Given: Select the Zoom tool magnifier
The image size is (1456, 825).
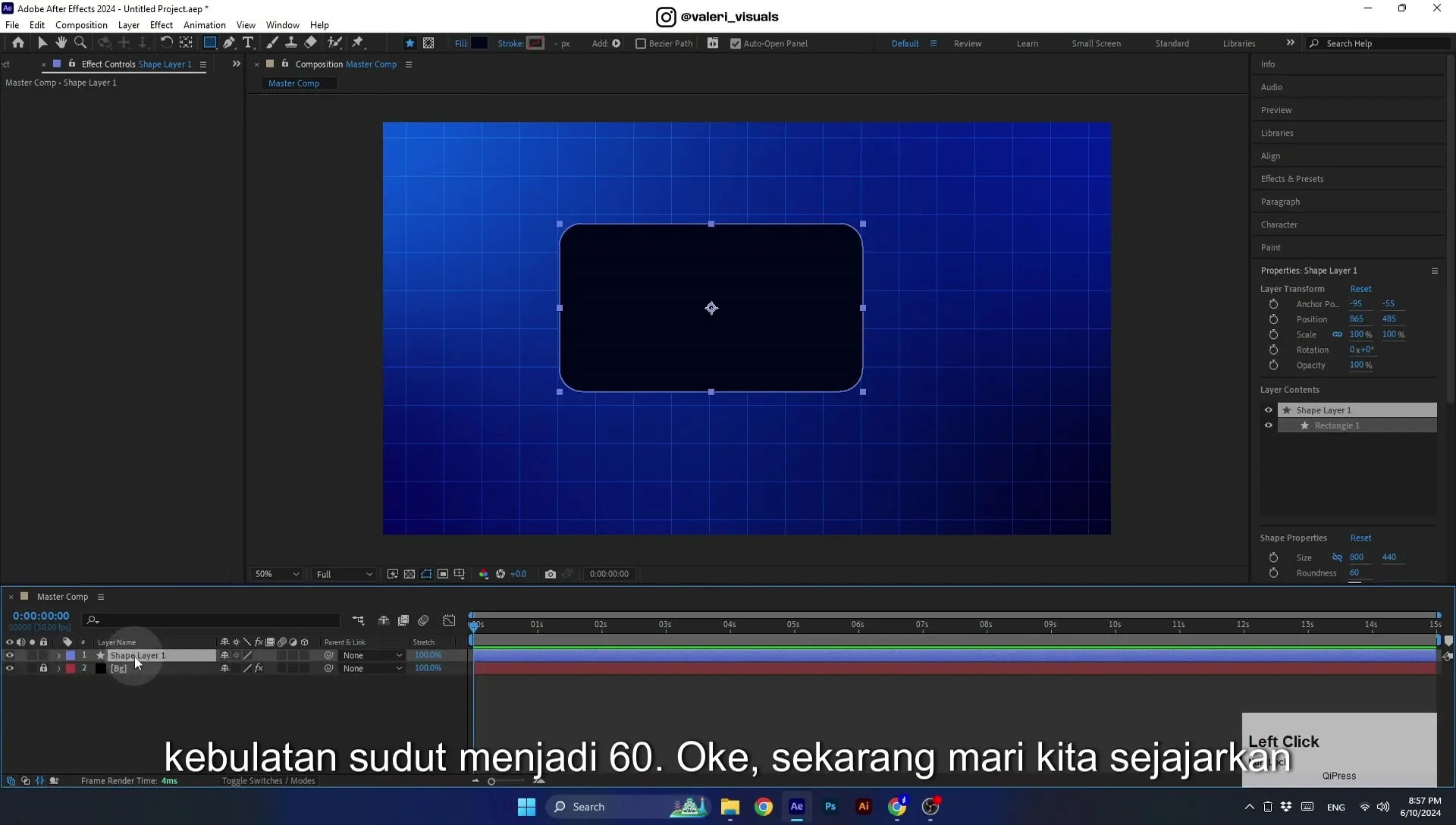Looking at the screenshot, I should (x=80, y=43).
